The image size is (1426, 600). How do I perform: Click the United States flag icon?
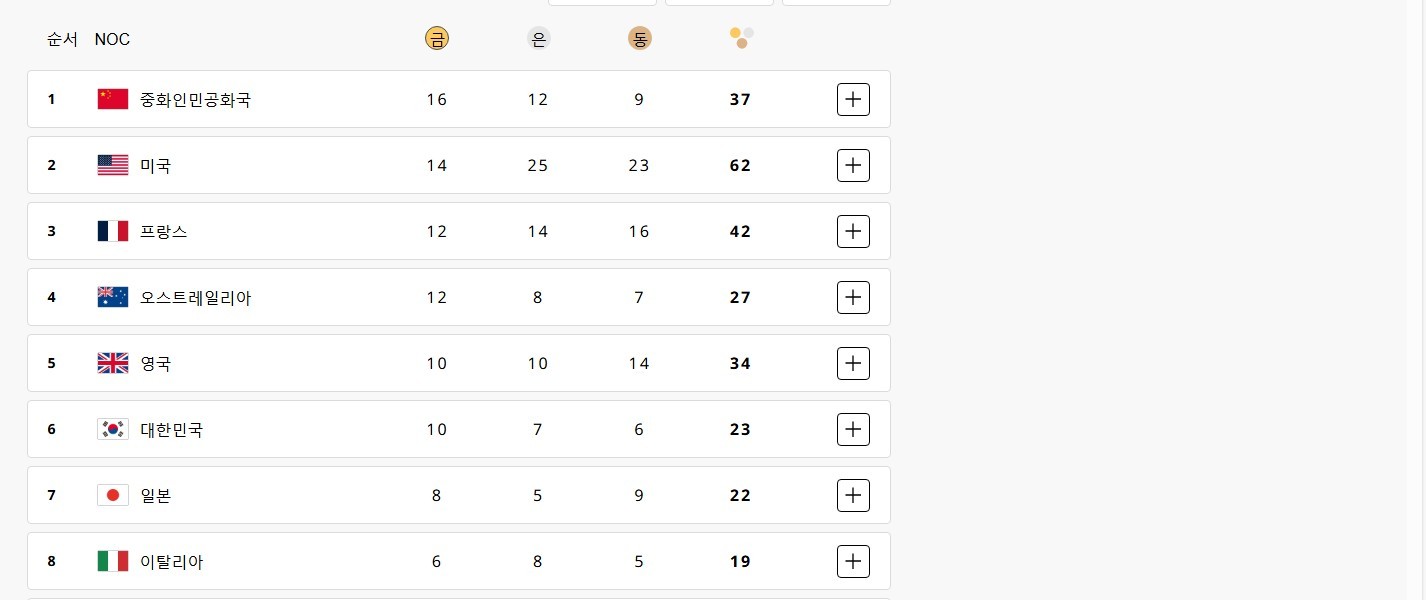[x=113, y=165]
